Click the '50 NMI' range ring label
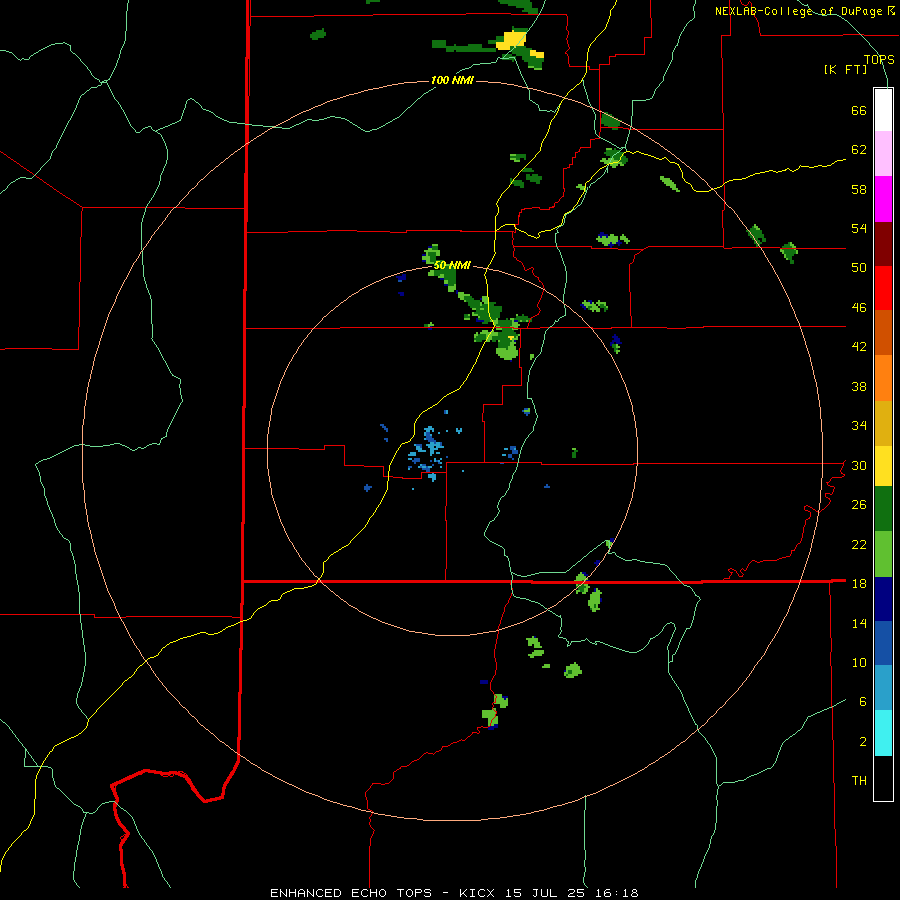 pyautogui.click(x=452, y=265)
